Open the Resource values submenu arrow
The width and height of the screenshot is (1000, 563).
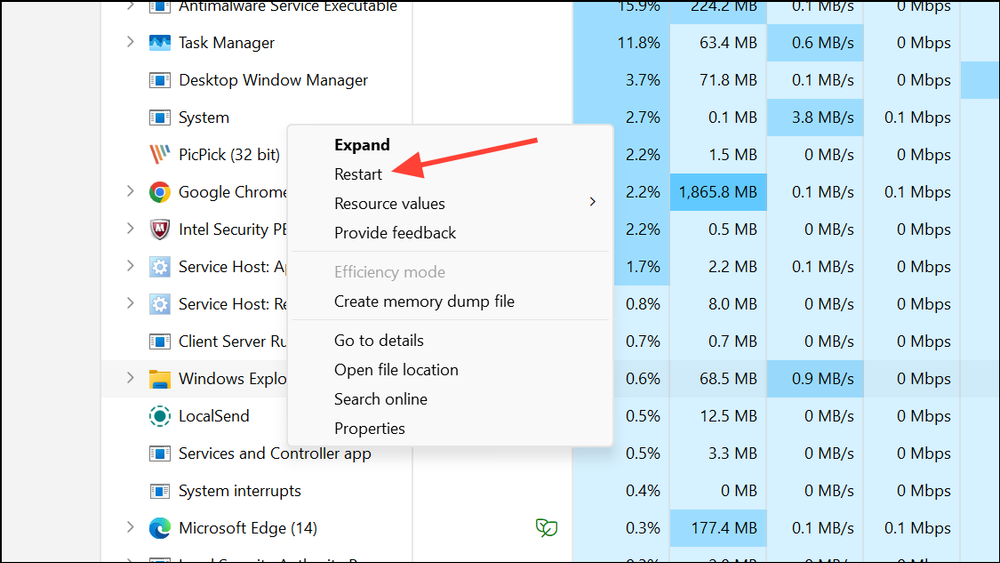[592, 202]
